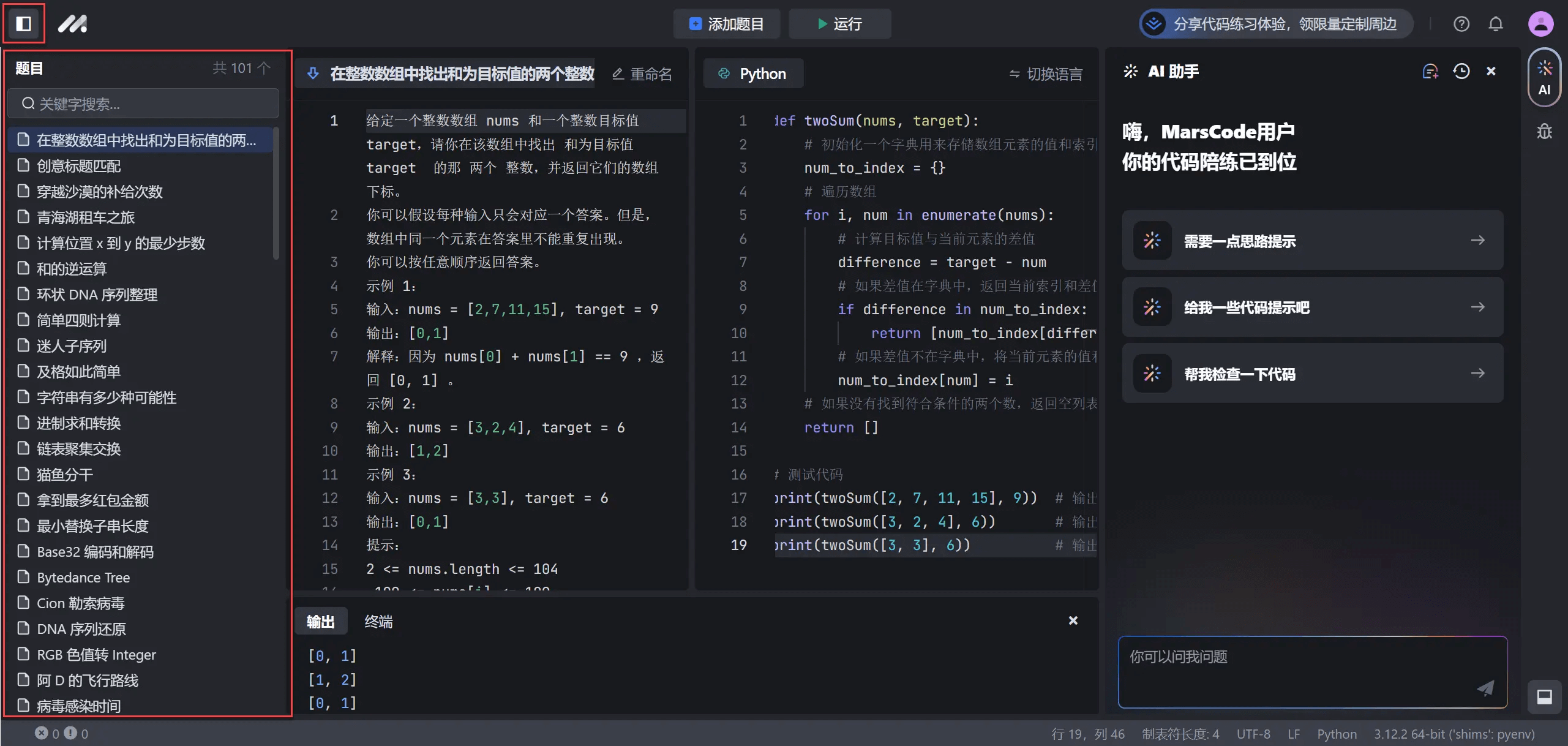Click the user avatar icon
1568x746 pixels.
(x=1540, y=24)
